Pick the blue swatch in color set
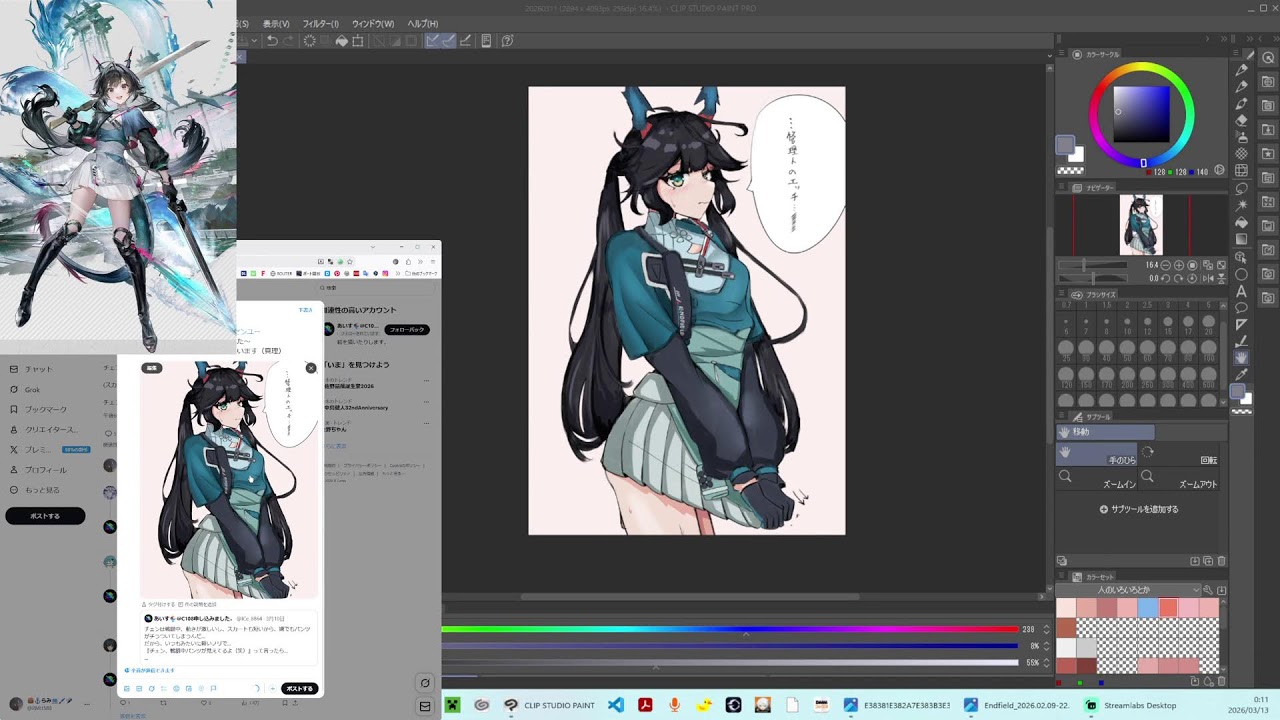Screen dimensions: 1280x720 (1148, 607)
